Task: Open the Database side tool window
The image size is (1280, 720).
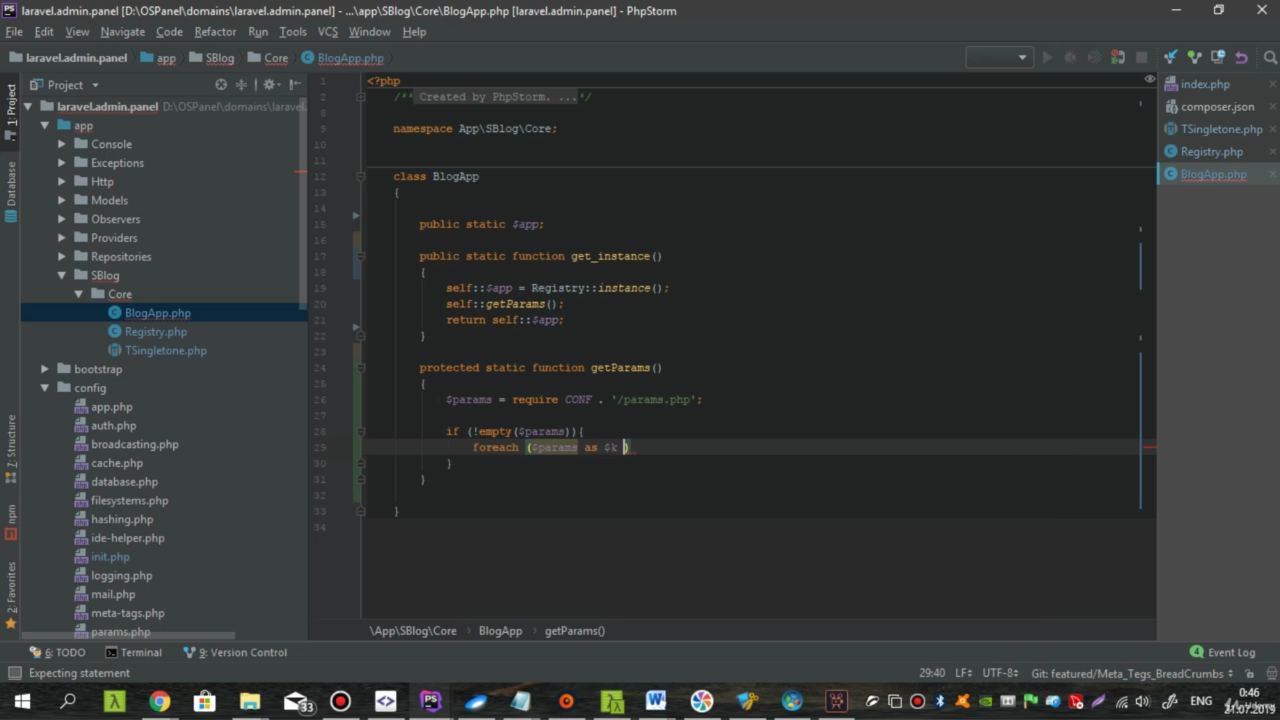Action: (11, 190)
